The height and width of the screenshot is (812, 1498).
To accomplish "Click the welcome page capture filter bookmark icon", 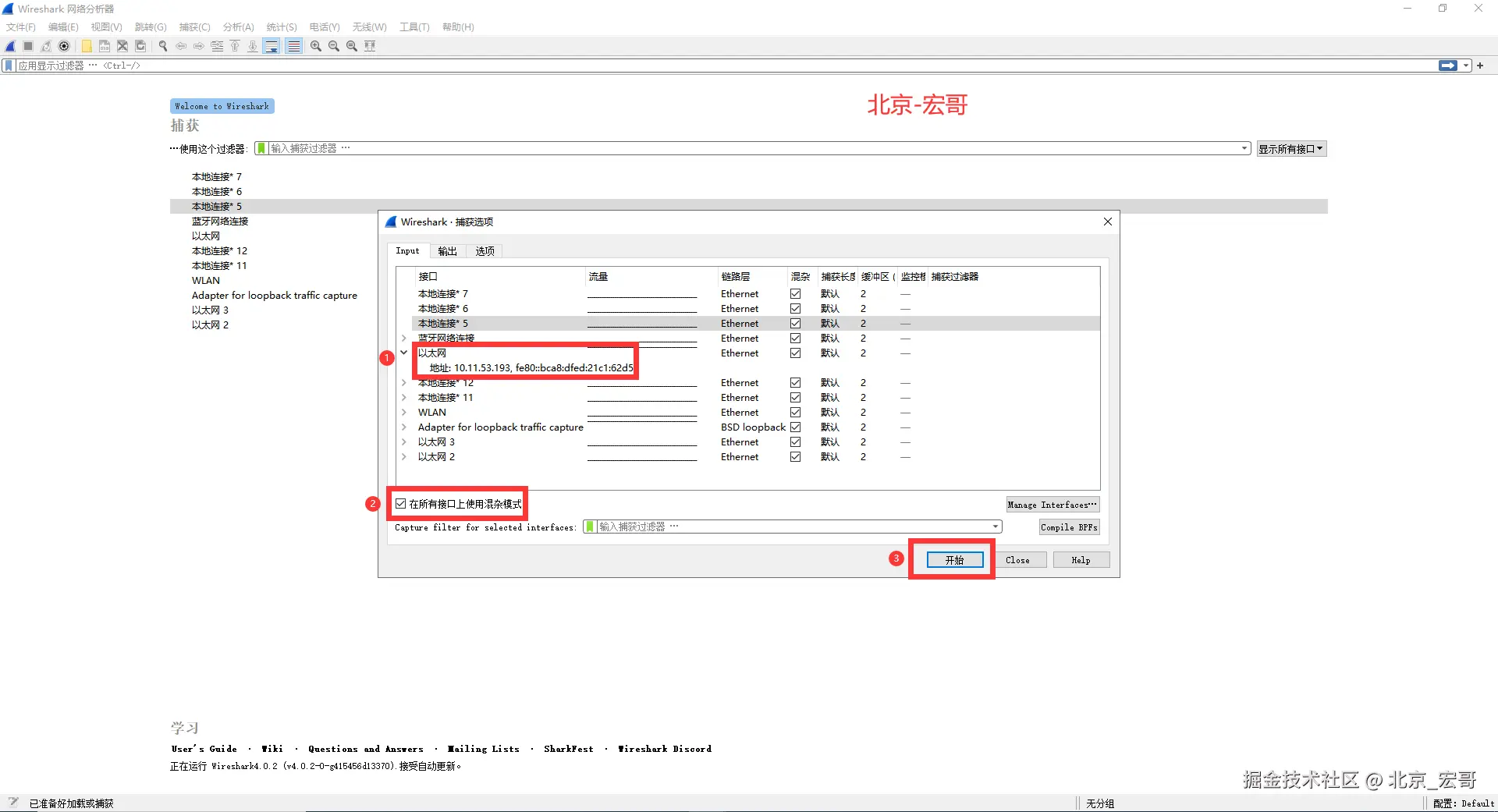I will point(262,148).
